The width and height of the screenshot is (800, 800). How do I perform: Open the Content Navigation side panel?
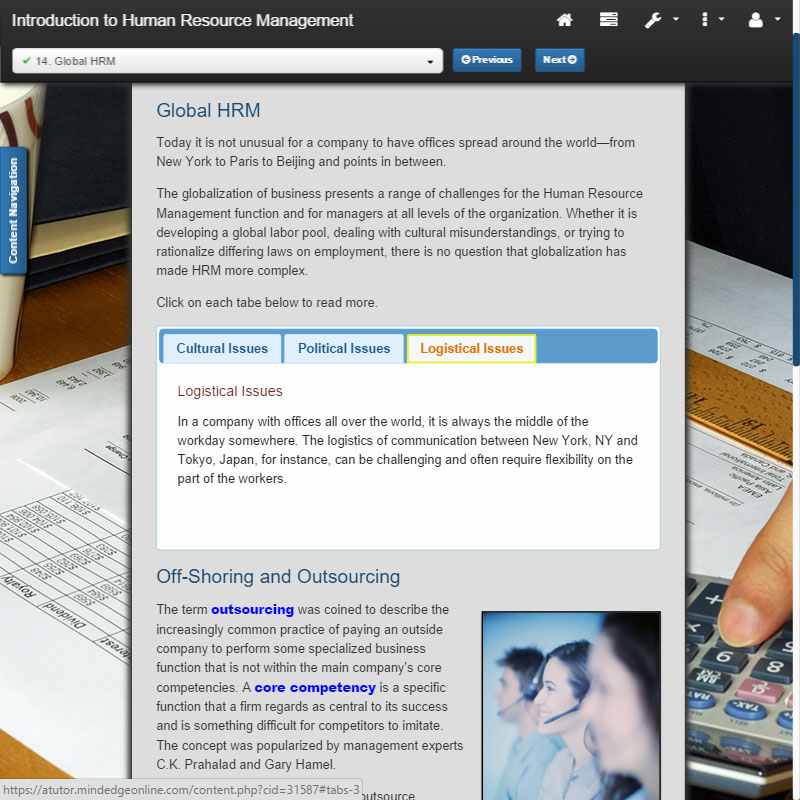[x=13, y=211]
